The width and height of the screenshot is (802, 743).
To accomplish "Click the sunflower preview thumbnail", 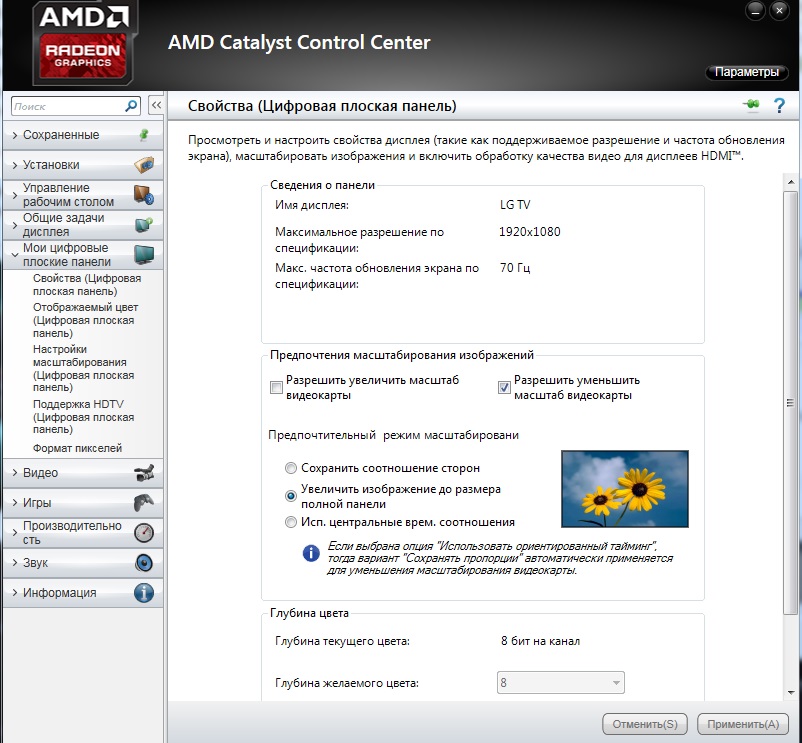I will click(625, 489).
